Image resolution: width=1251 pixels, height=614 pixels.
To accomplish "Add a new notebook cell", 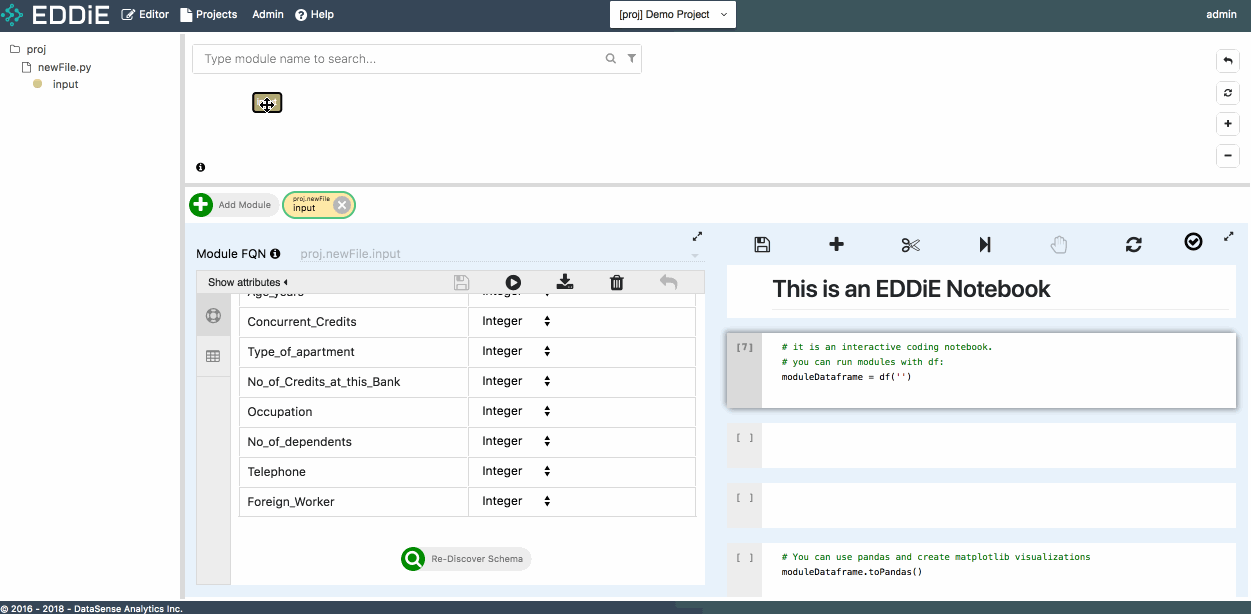I will pos(837,245).
